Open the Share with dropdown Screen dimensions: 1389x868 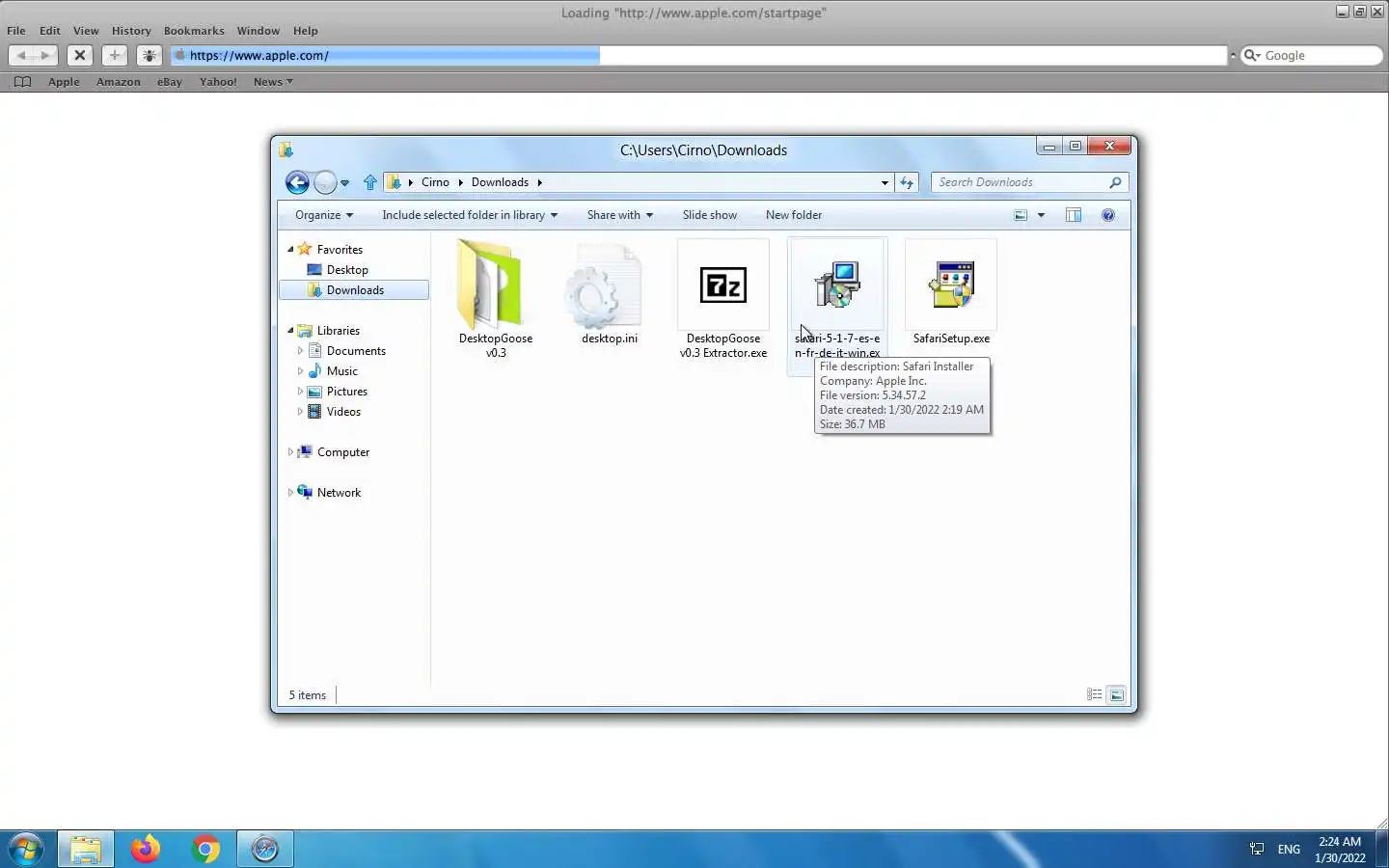tap(620, 215)
